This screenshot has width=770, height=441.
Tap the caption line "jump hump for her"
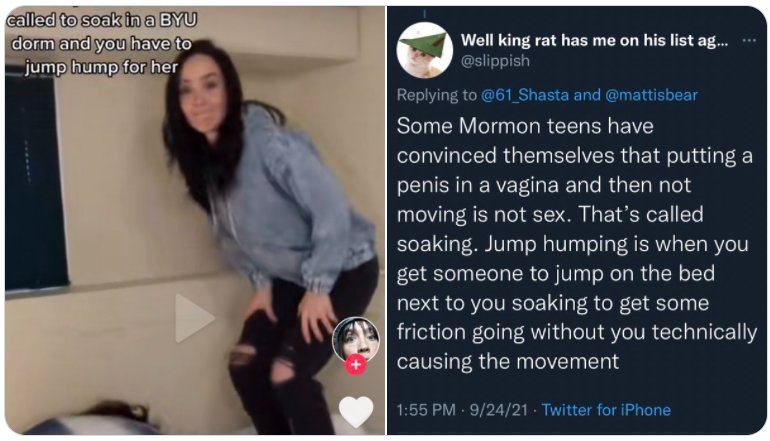(x=101, y=67)
